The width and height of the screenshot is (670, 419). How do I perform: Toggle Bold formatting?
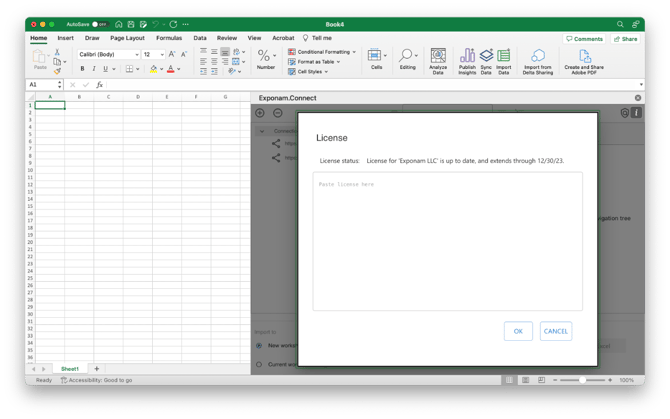[x=82, y=69]
